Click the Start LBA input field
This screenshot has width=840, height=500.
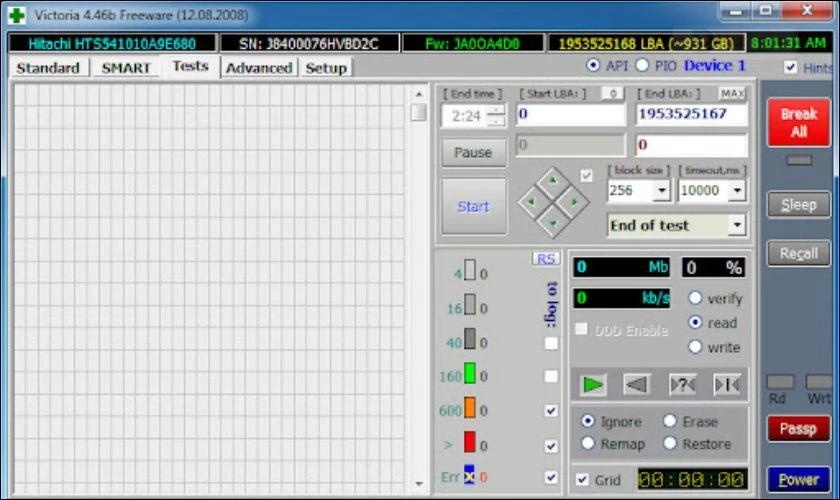(570, 115)
